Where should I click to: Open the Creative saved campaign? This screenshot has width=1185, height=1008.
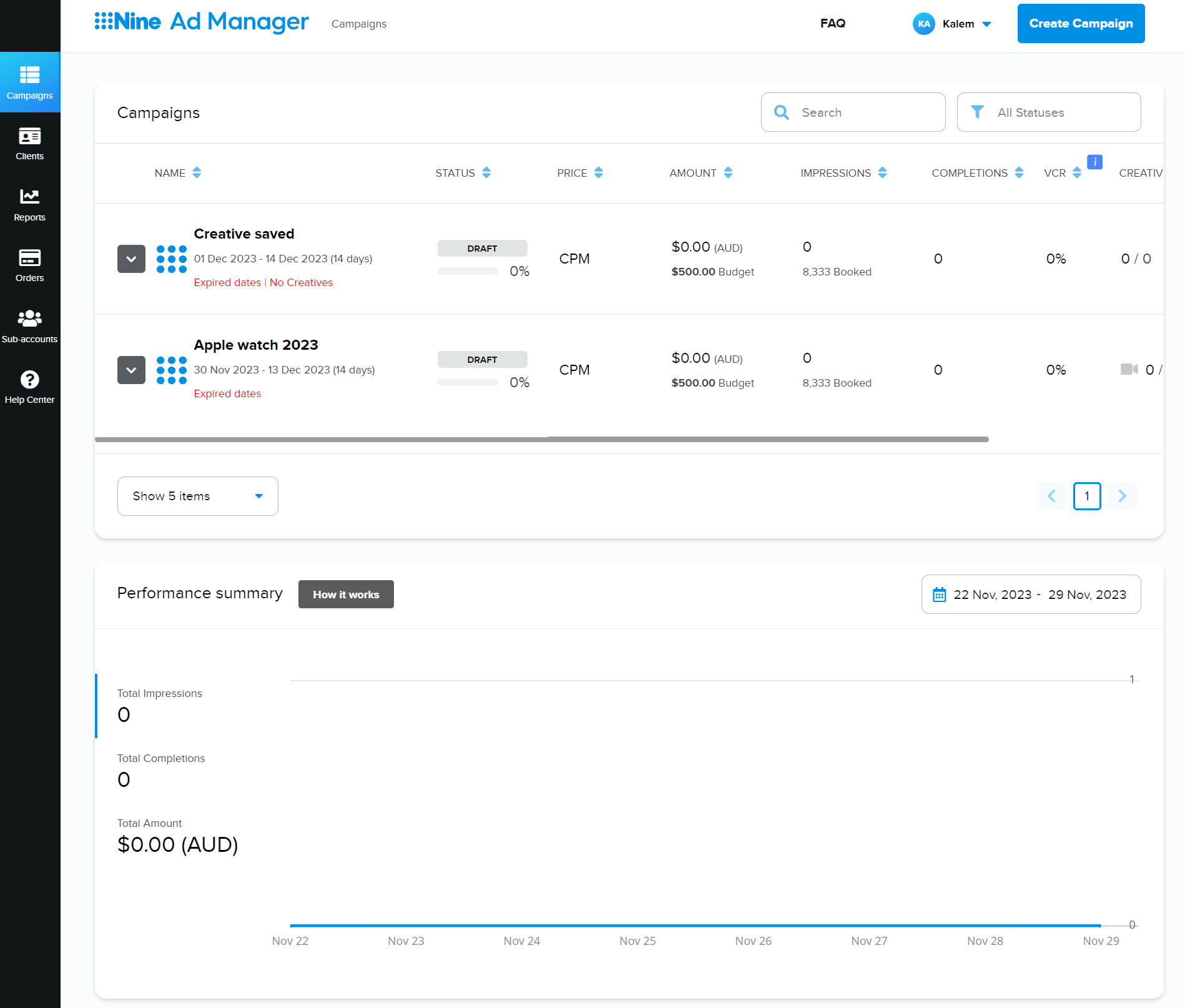(244, 234)
